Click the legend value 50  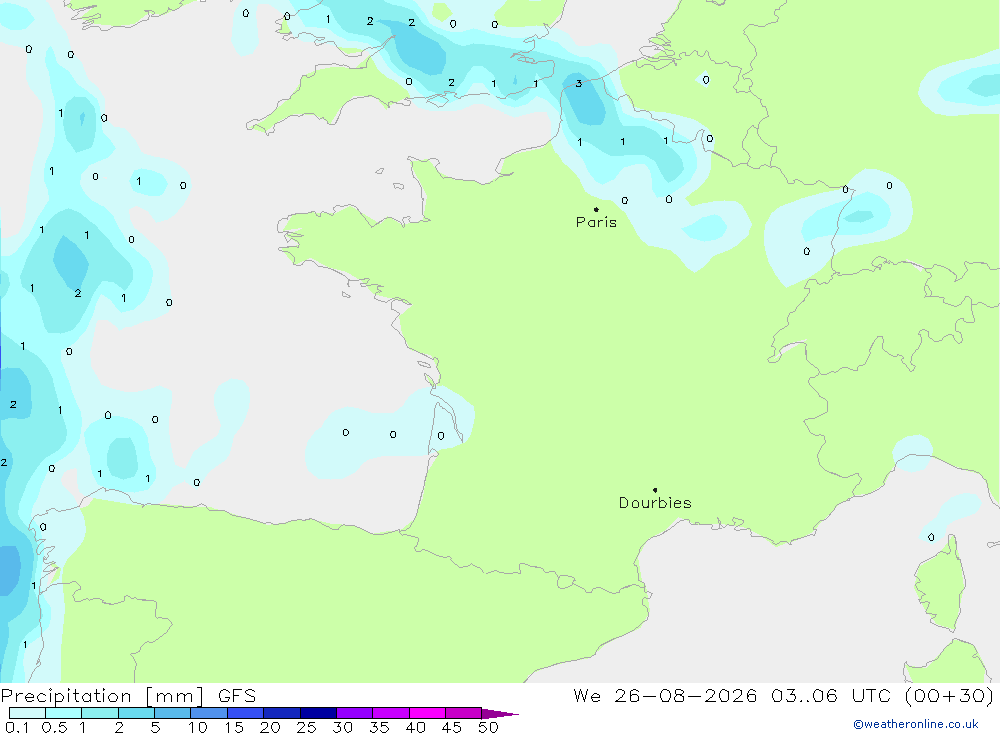[488, 727]
